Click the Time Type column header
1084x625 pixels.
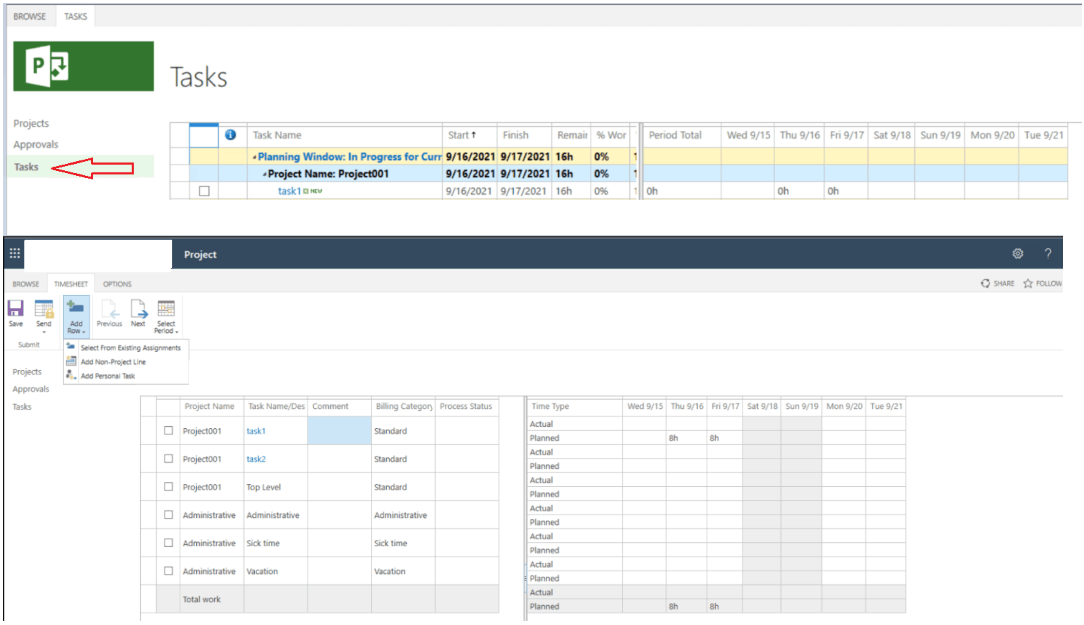pyautogui.click(x=550, y=406)
